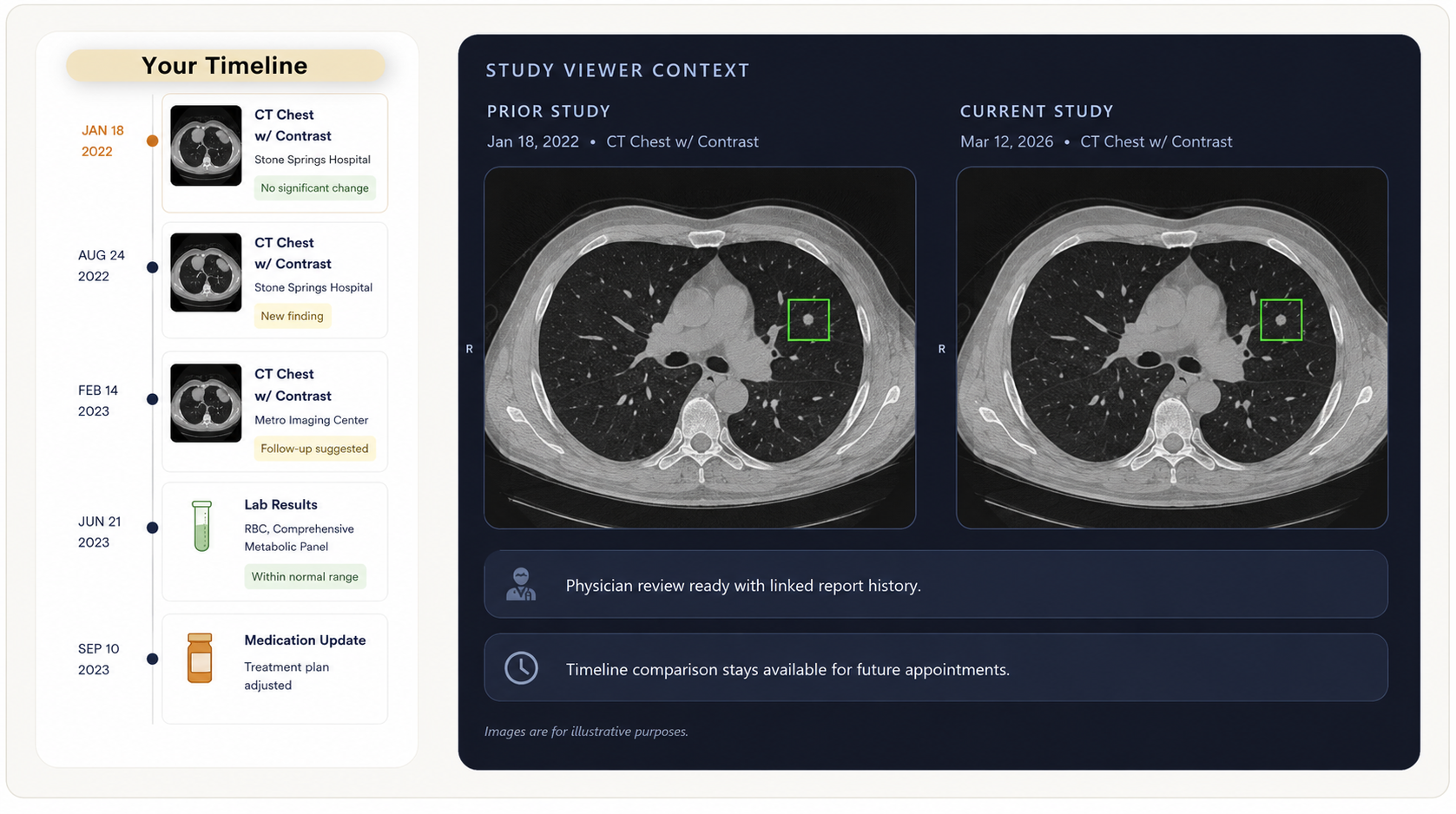1456x814 pixels.
Task: Select the Aug 24 2022 timeline dot
Action: coord(152,267)
